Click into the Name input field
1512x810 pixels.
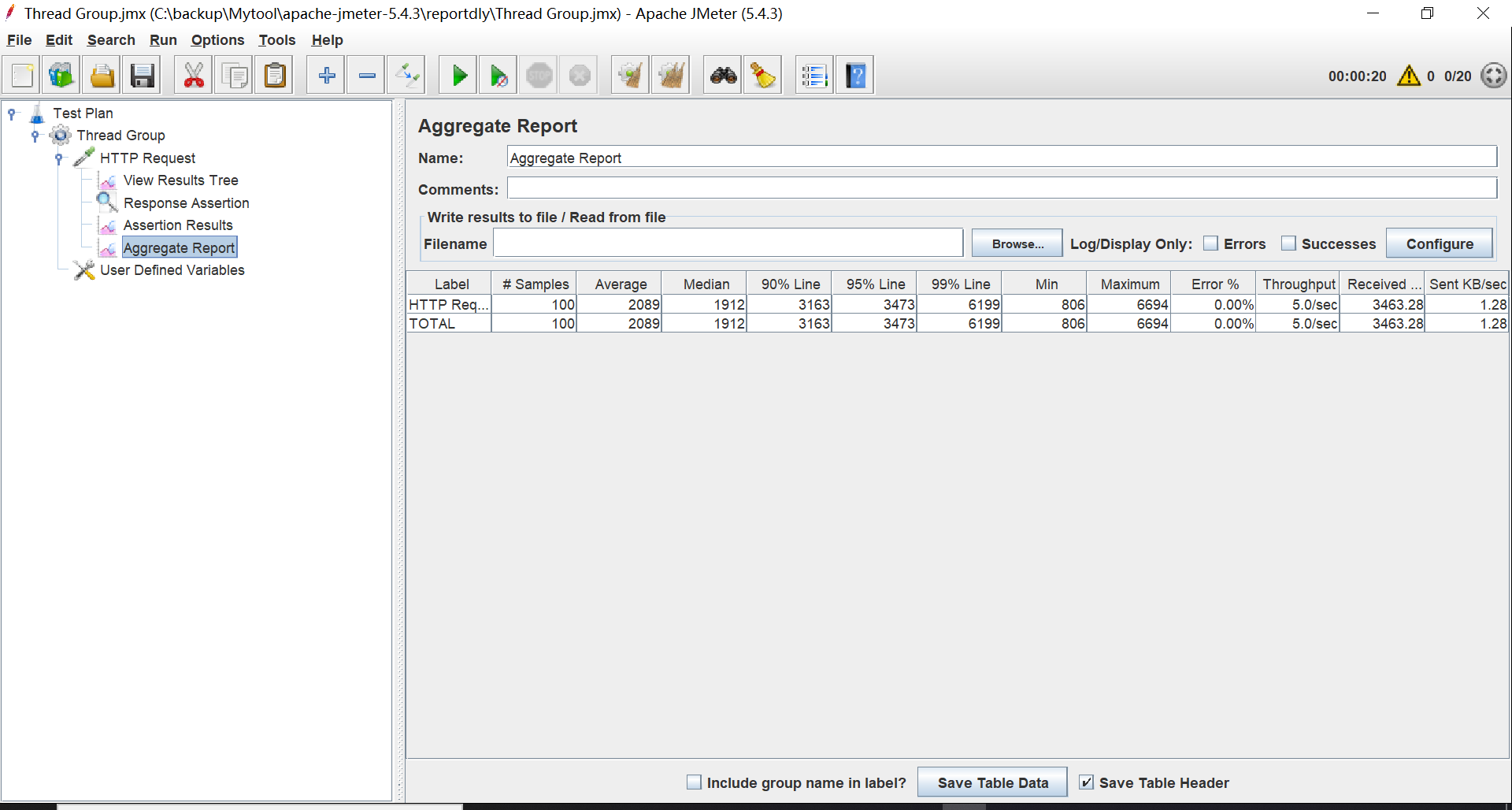tap(1002, 158)
